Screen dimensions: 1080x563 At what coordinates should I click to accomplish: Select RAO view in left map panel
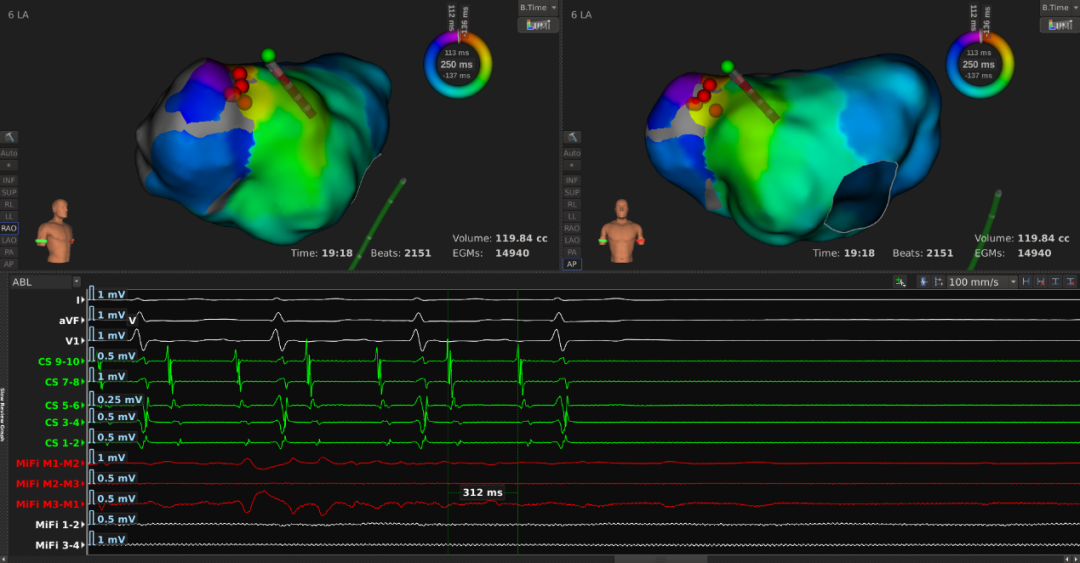coord(9,228)
